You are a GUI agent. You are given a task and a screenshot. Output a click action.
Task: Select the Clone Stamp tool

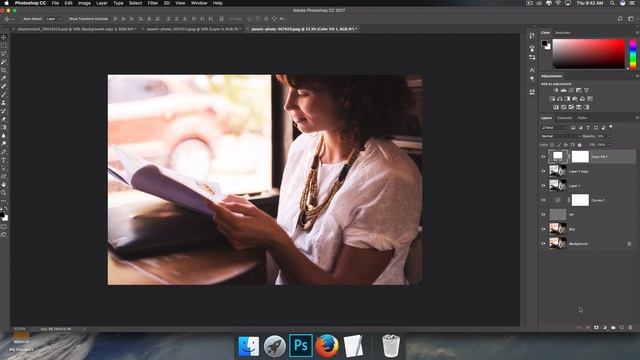(x=4, y=103)
